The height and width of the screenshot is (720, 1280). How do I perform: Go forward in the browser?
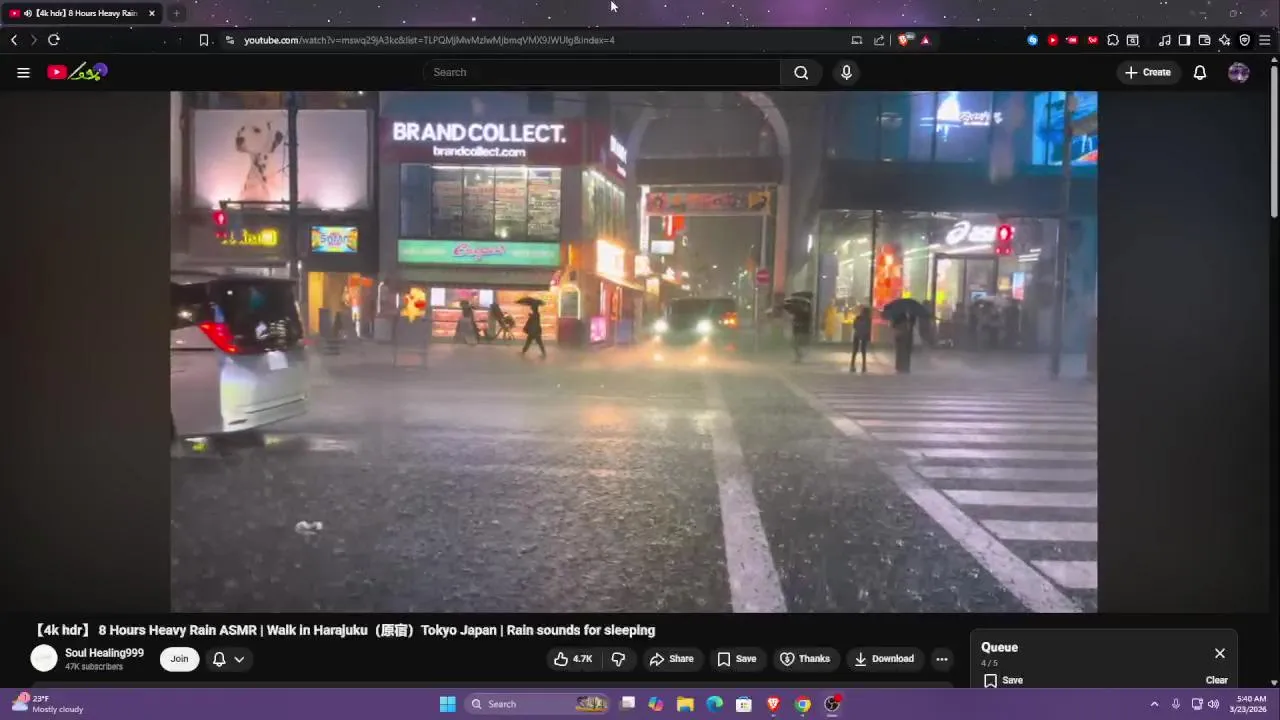coord(33,40)
